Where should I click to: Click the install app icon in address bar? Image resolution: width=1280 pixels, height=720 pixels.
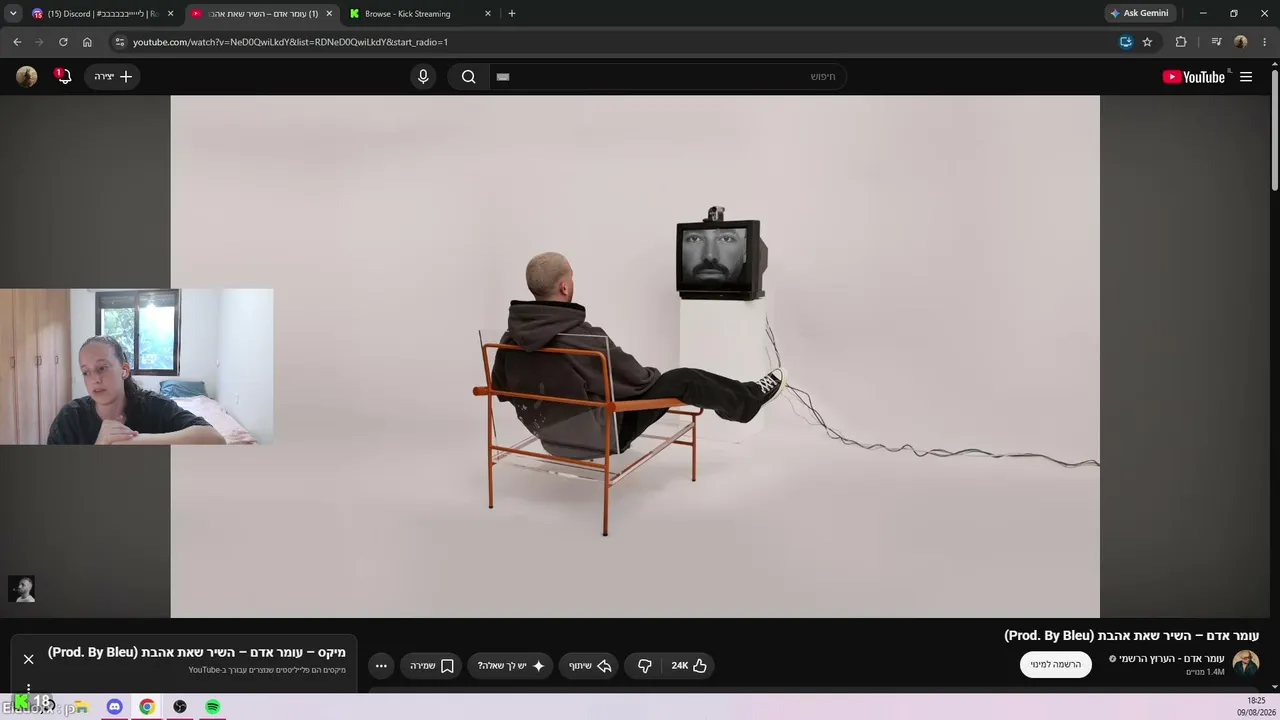coord(1125,42)
